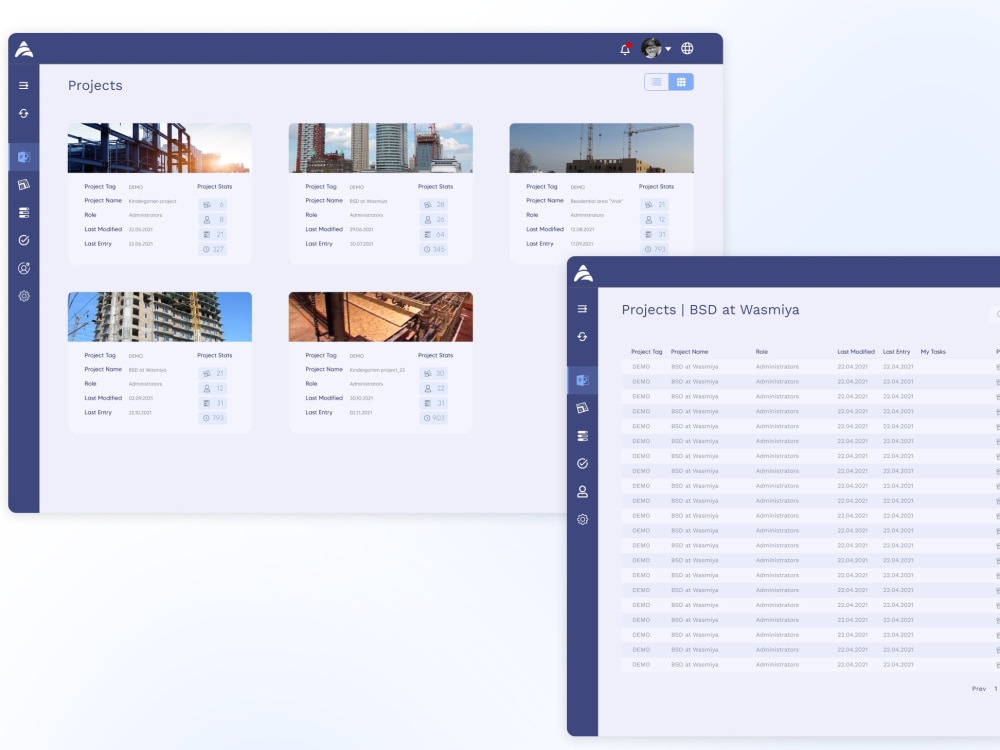The image size is (1000, 750).
Task: Click the users stat 8 on Kindergarten project card
Action: 213,219
